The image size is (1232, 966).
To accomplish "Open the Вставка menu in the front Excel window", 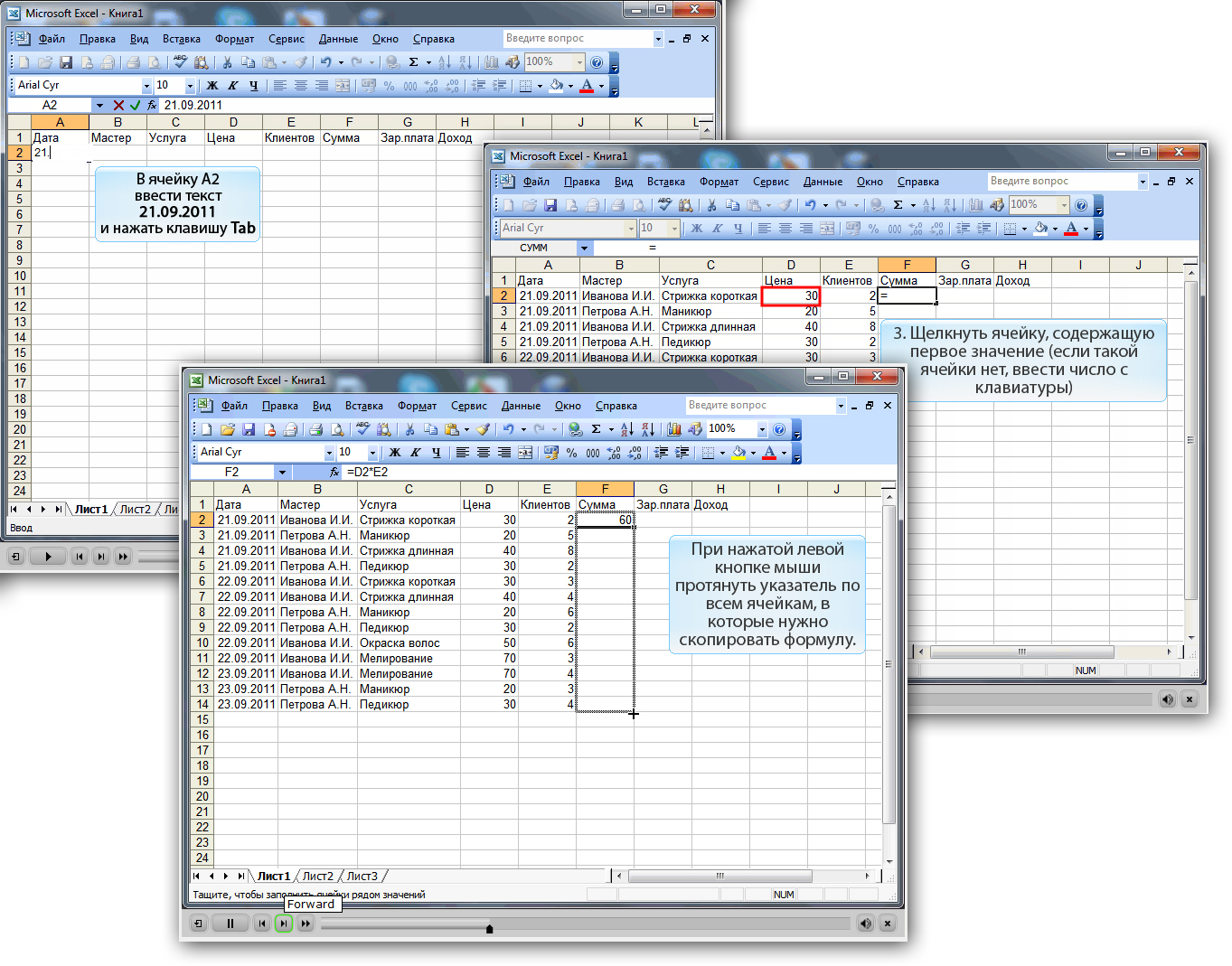I will [364, 406].
